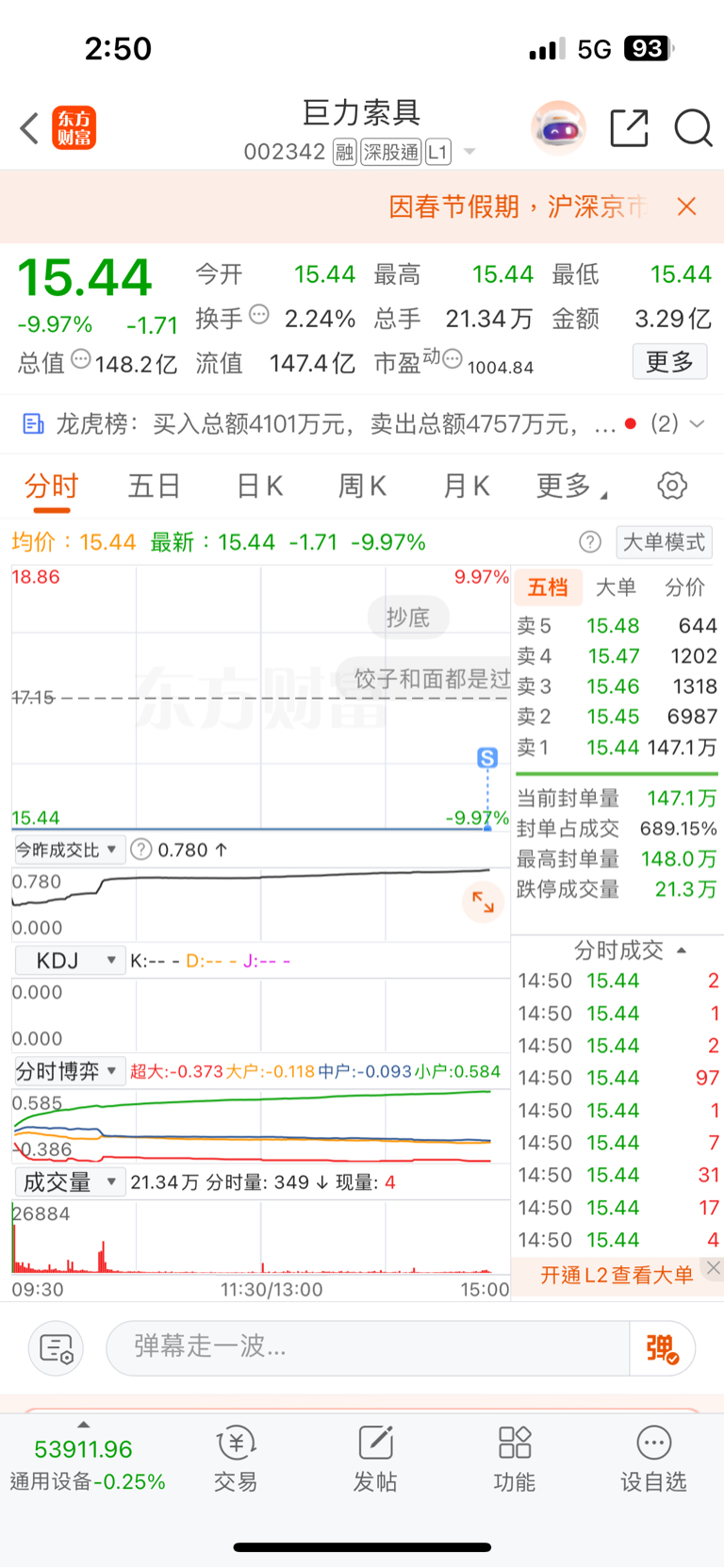The image size is (724, 1568).
Task: Expand stock title dropdown arrow
Action: point(469,152)
